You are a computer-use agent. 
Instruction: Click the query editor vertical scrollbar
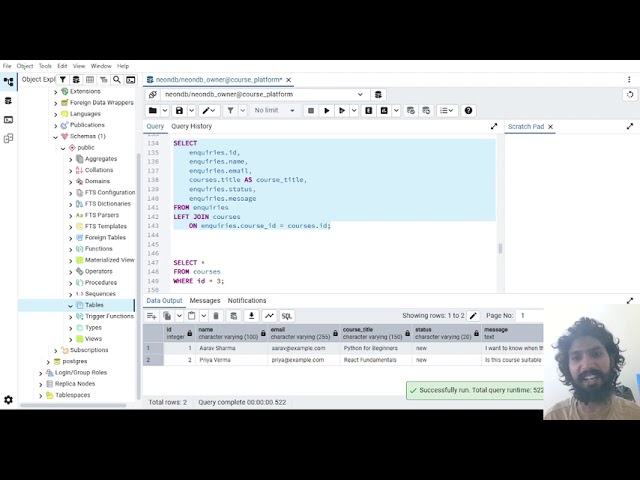point(500,248)
